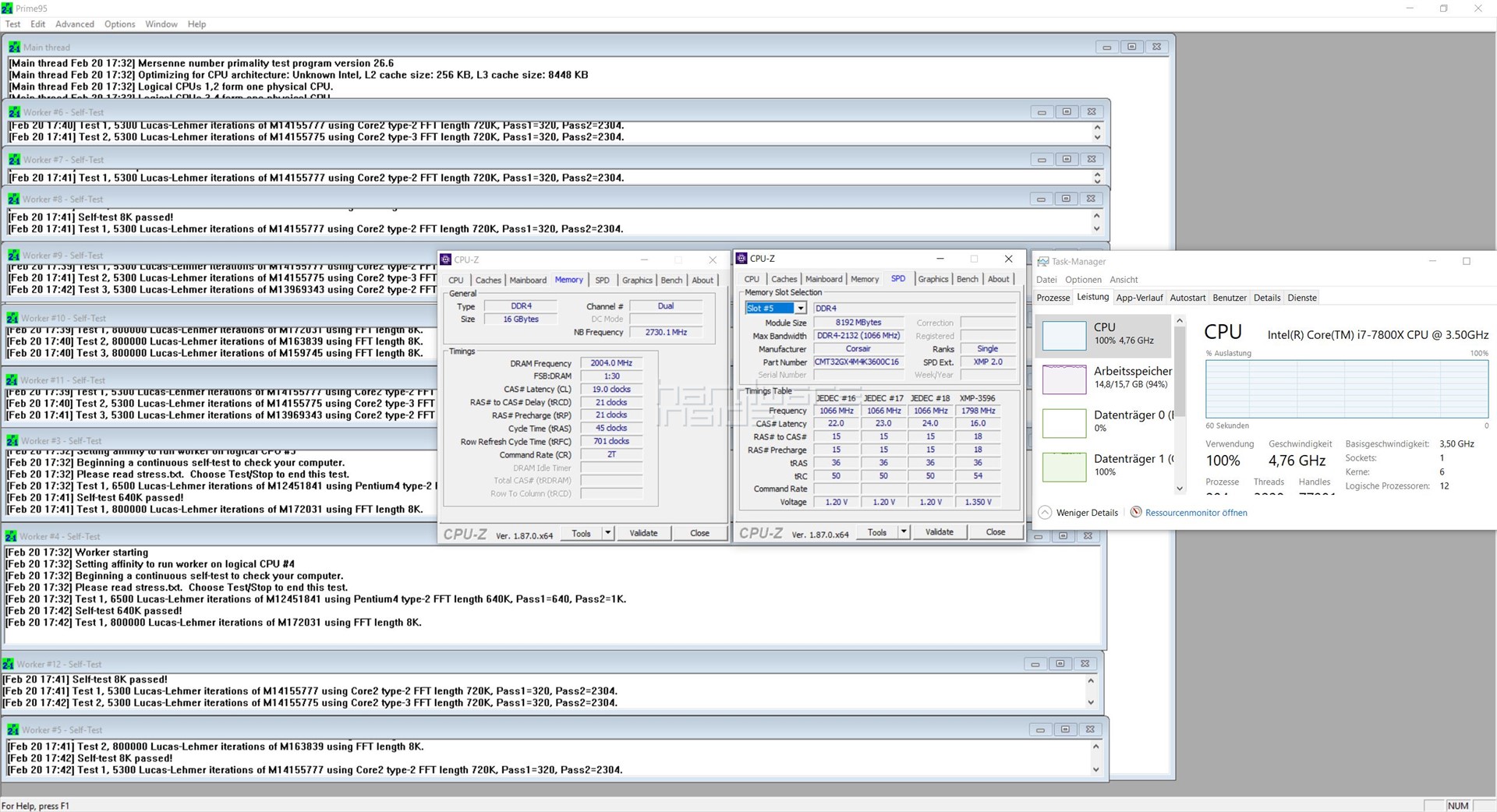Click the Main thread window icon
1497x812 pixels.
pyautogui.click(x=15, y=47)
